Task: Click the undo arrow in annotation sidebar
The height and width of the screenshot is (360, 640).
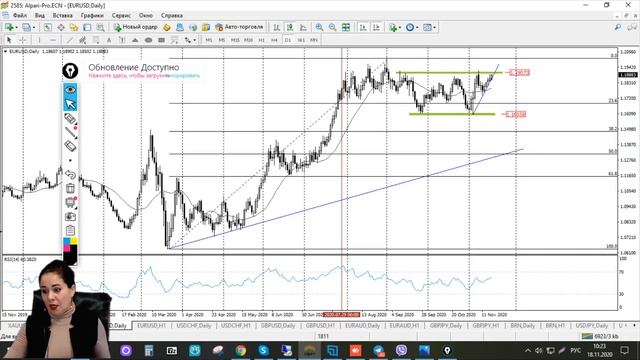Action: tap(70, 174)
